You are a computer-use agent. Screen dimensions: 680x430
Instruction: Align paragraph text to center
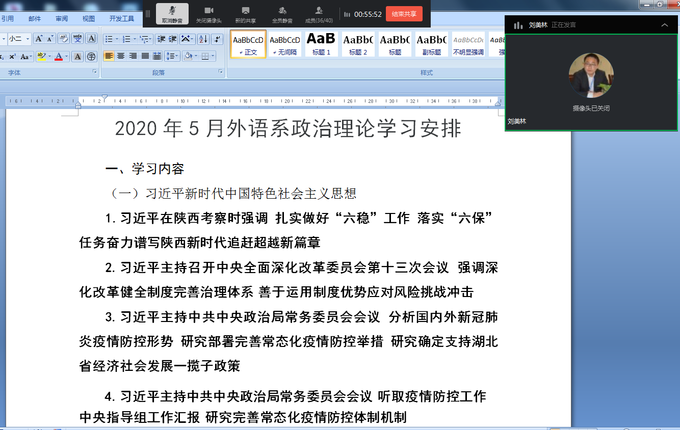point(123,56)
